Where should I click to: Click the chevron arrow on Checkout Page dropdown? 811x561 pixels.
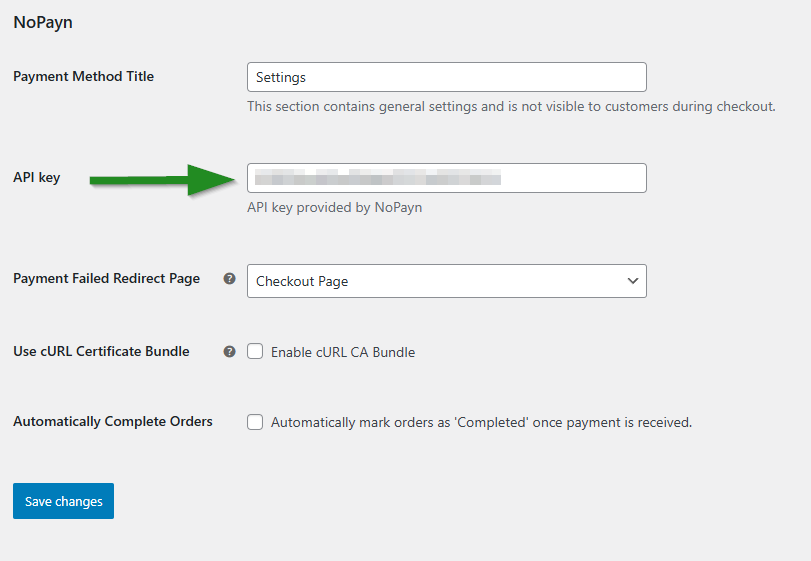point(632,281)
